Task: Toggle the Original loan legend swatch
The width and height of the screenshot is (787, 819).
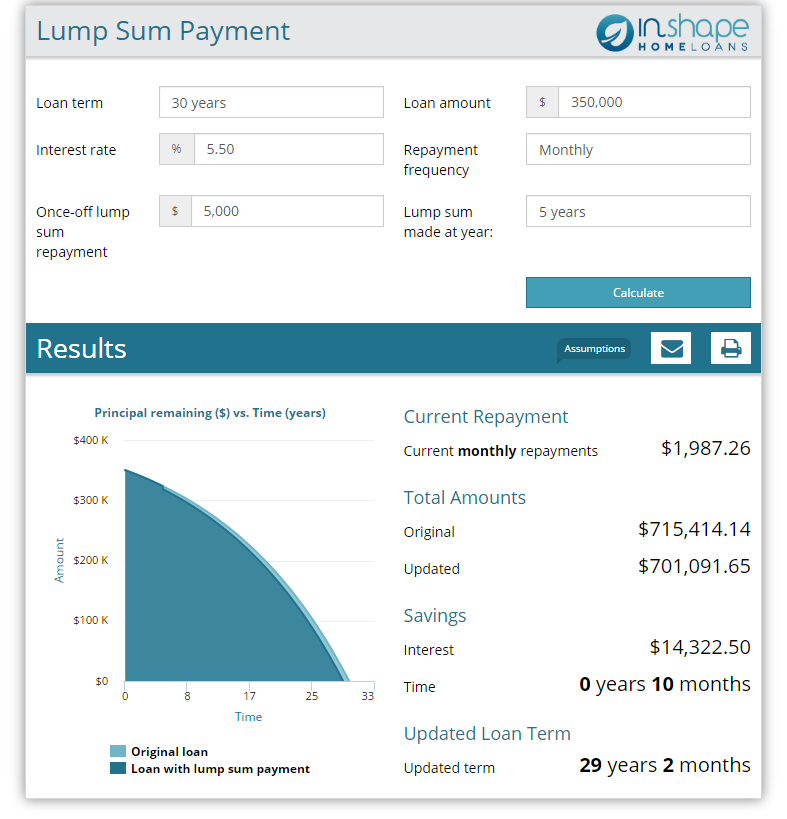Action: tap(118, 752)
